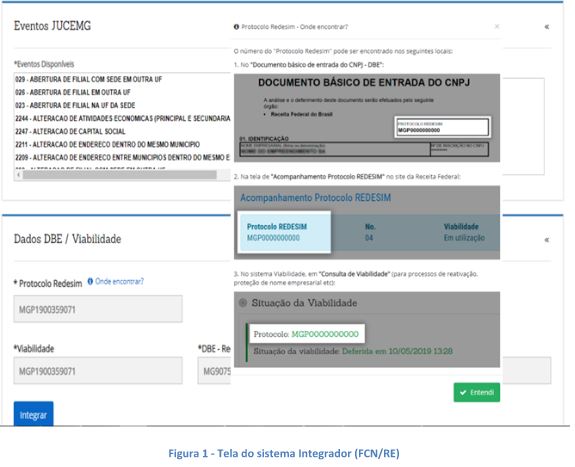
Task: Select 029 - Abertura de filial com sede em outra UF
Action: tap(88, 79)
